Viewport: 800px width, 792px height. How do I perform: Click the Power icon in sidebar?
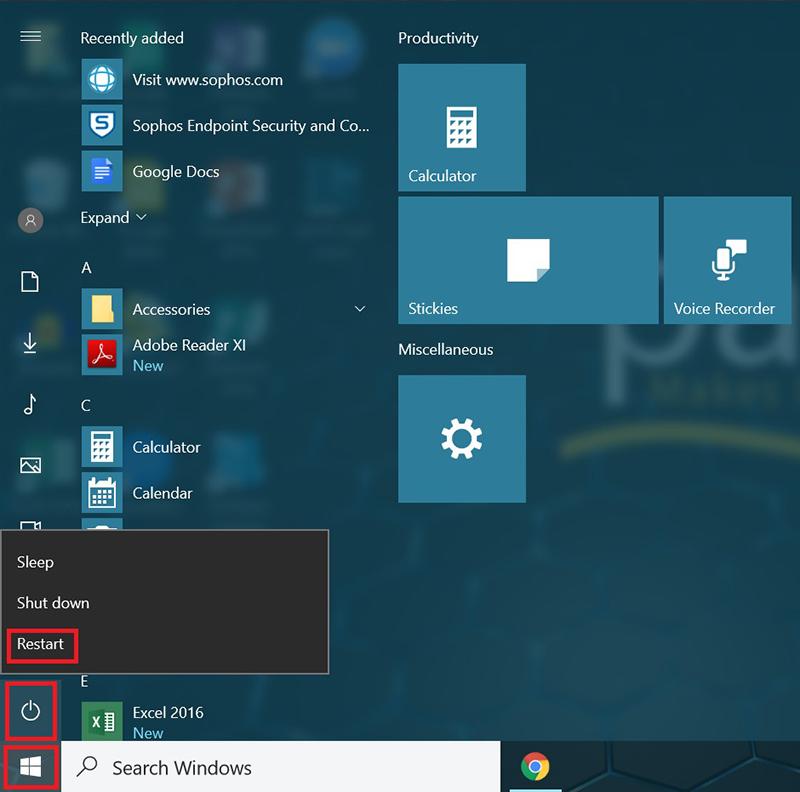click(x=30, y=711)
